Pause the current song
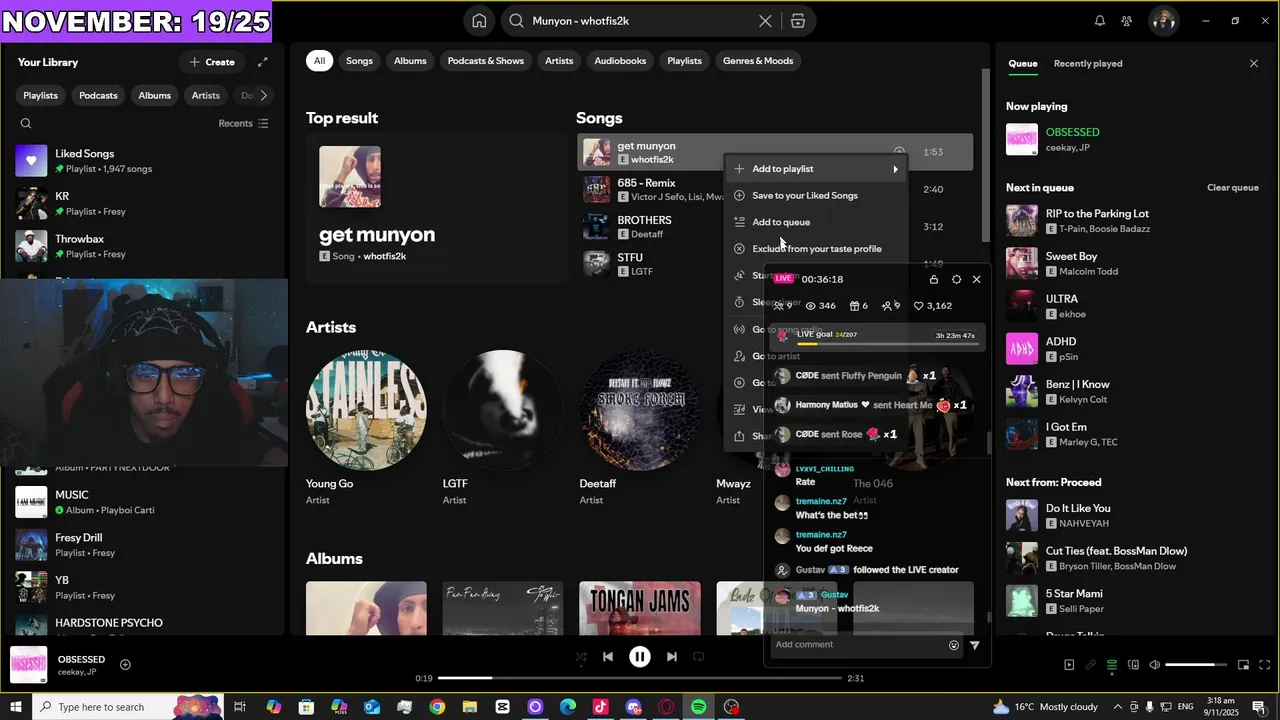Screen dimensions: 1280x720 (x=640, y=657)
